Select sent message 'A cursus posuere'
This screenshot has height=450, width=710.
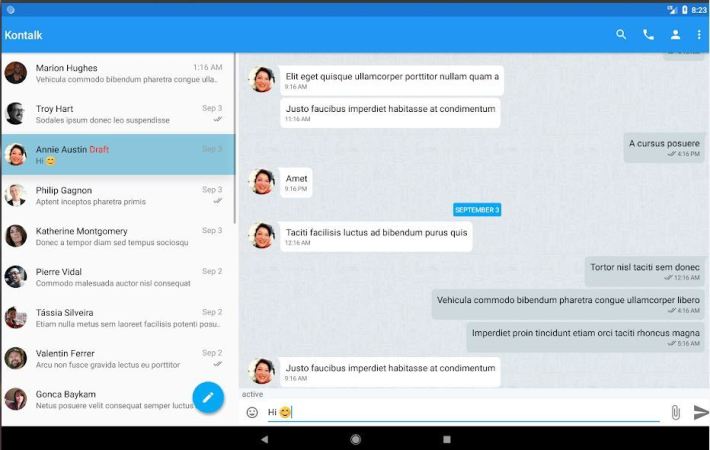(664, 147)
